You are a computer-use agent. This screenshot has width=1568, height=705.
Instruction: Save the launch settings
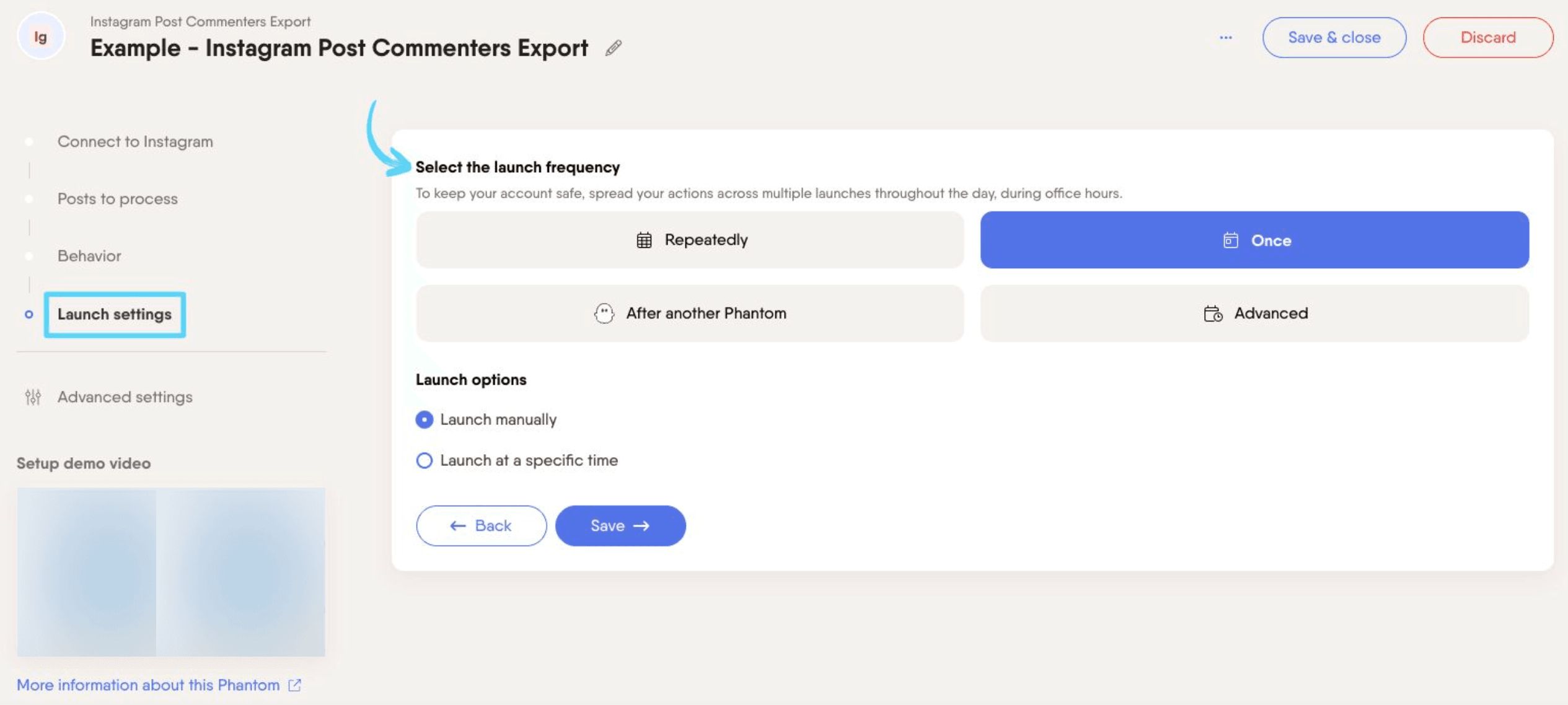click(620, 526)
